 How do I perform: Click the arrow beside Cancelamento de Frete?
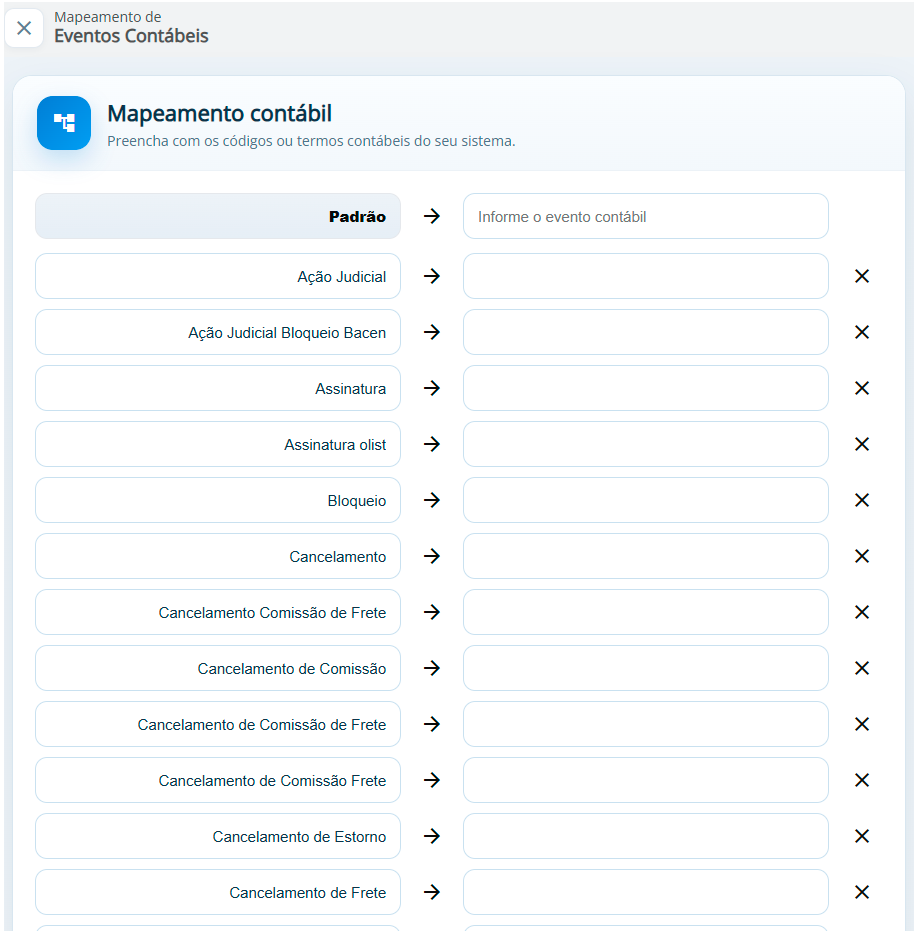(x=432, y=892)
